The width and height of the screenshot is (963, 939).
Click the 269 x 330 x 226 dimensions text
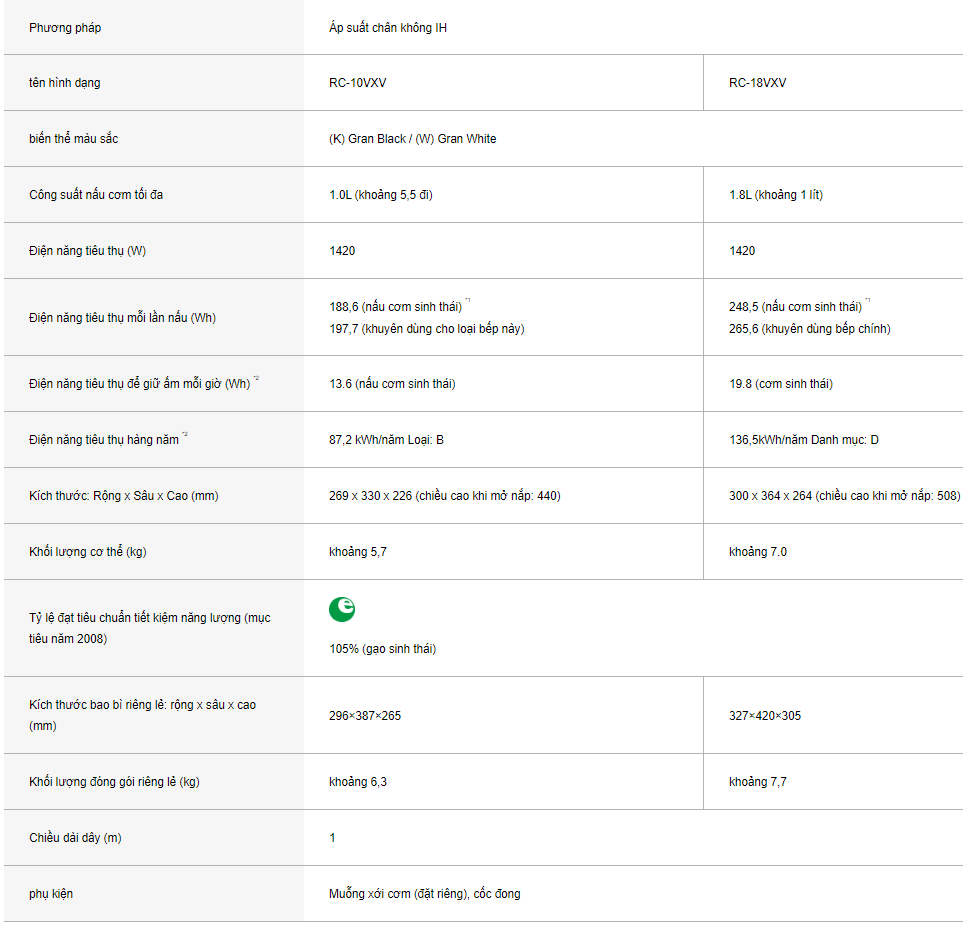(444, 496)
